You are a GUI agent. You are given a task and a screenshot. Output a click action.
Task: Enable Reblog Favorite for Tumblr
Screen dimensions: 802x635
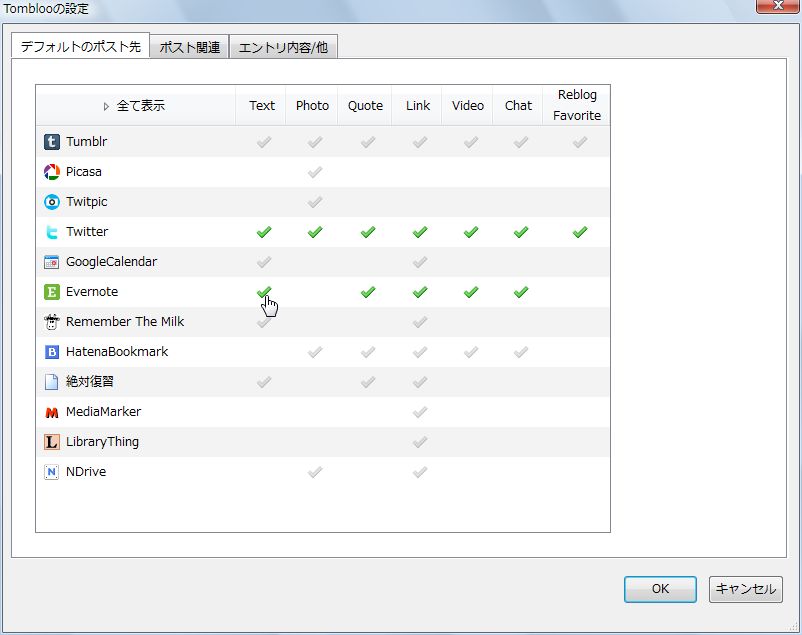[x=580, y=142]
